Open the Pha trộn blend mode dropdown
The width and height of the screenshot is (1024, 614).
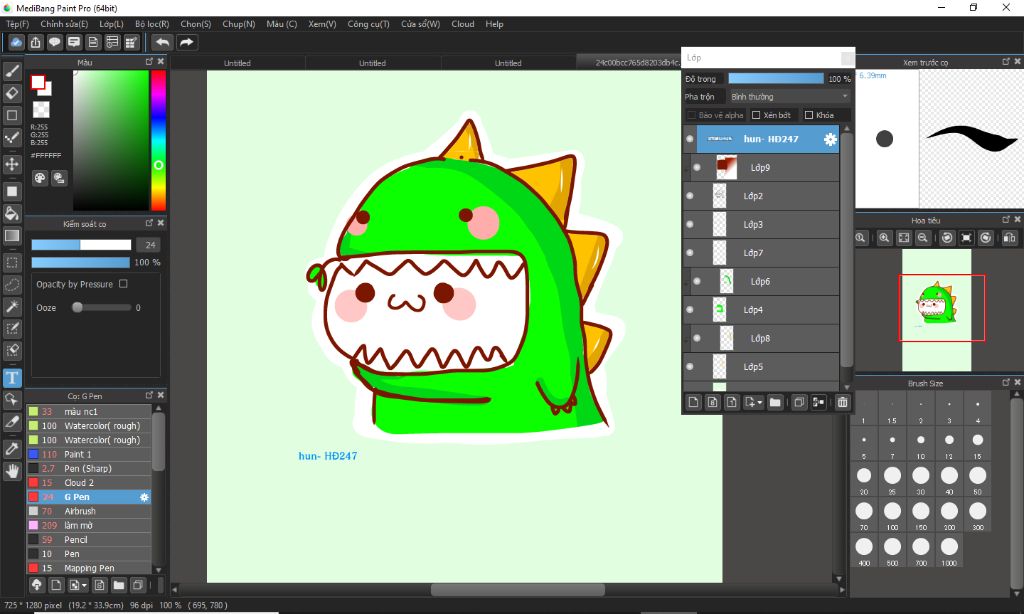(x=789, y=97)
